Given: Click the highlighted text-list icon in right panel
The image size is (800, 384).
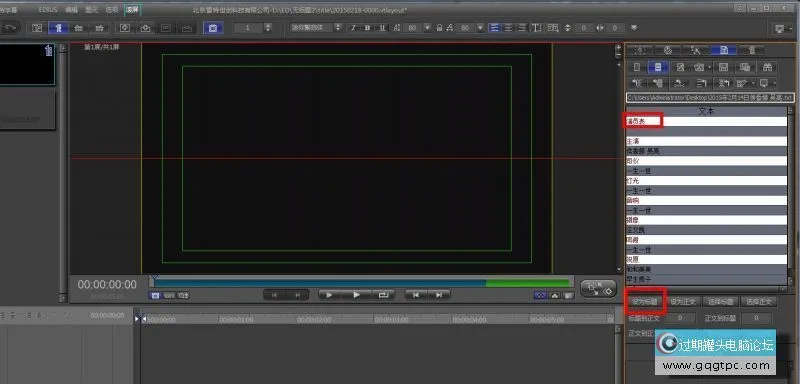Looking at the screenshot, I should 658,67.
